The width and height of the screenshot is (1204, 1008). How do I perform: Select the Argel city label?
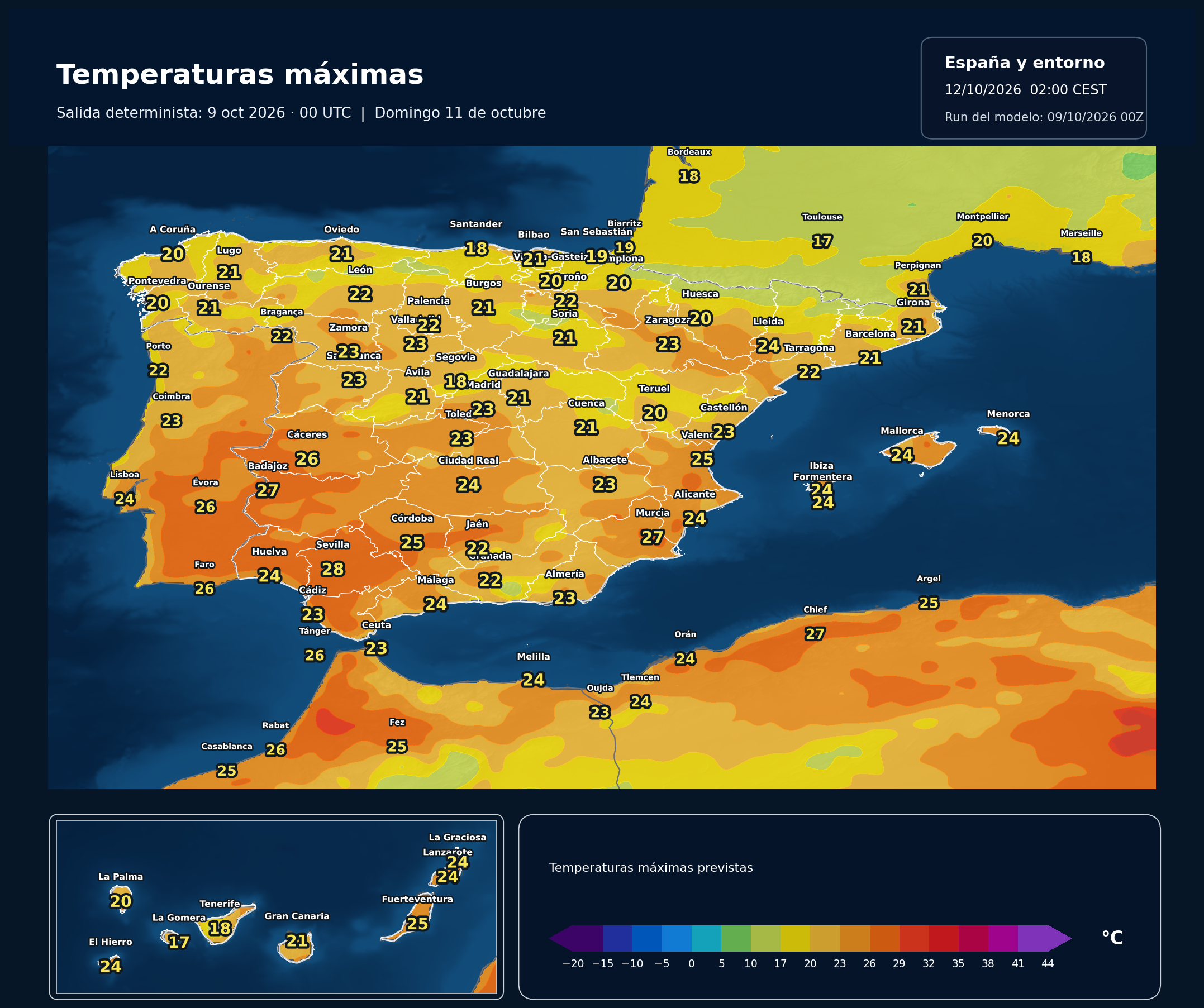coord(929,579)
